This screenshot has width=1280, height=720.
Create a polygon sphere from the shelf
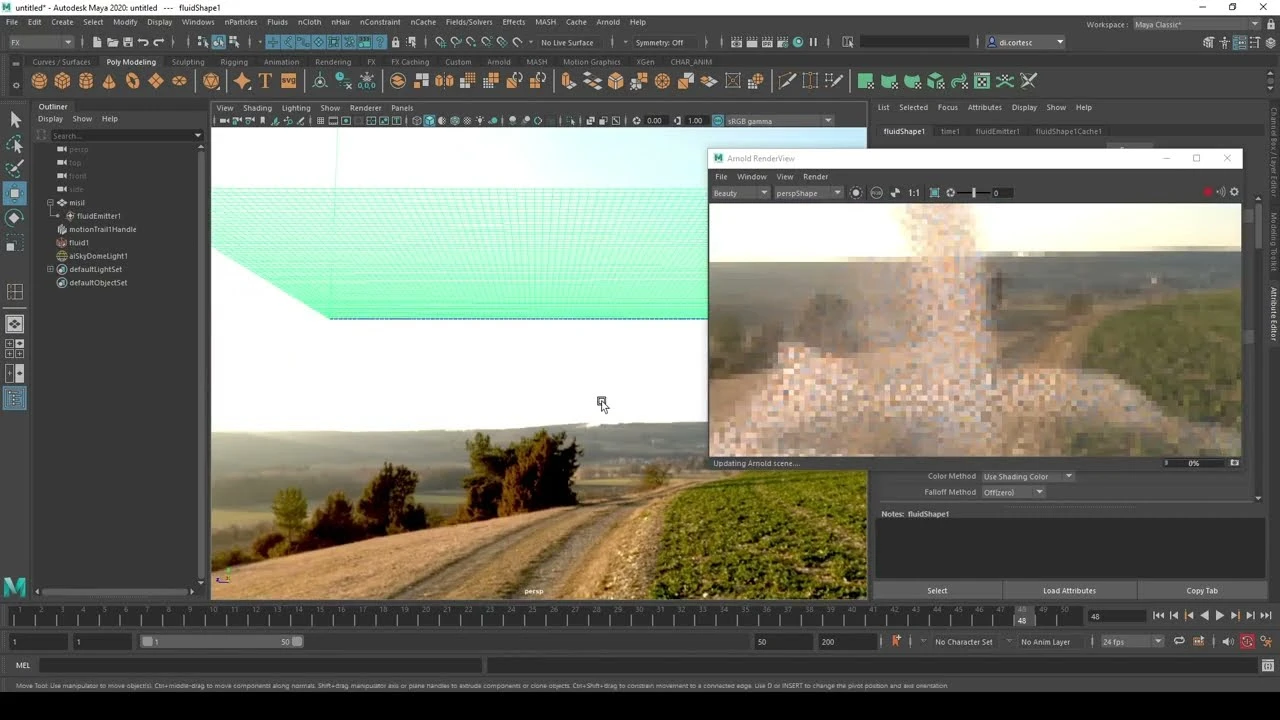click(39, 81)
